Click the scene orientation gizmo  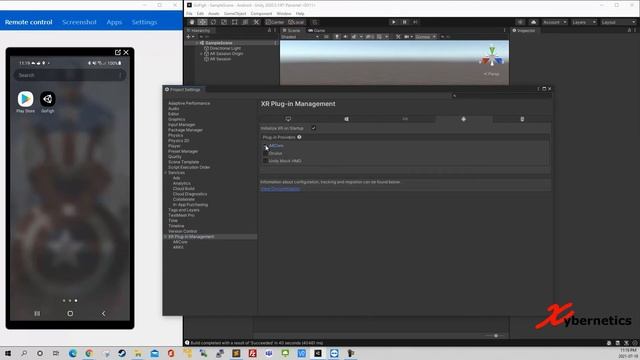492,57
